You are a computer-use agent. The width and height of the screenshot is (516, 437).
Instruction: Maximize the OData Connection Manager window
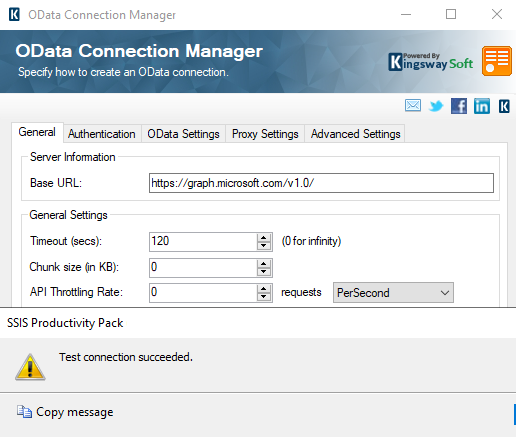pyautogui.click(x=451, y=14)
